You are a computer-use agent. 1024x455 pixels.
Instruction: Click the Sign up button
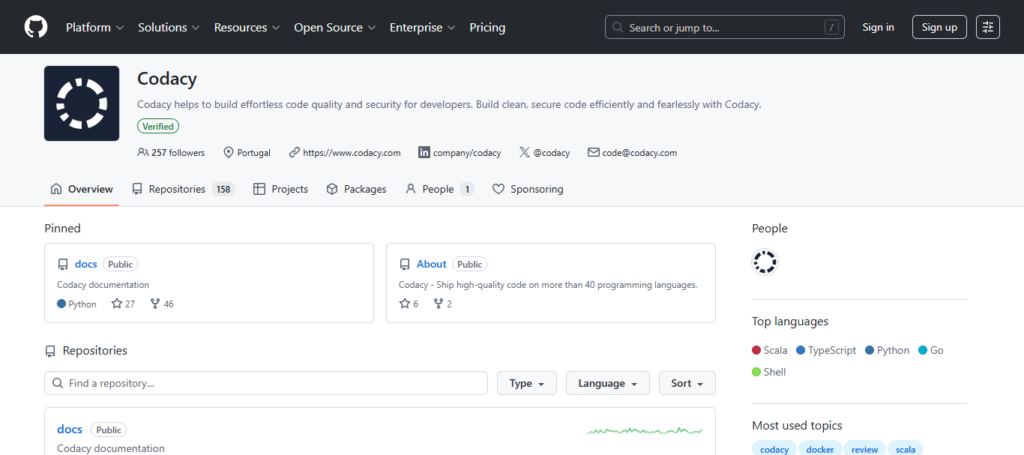tap(939, 27)
